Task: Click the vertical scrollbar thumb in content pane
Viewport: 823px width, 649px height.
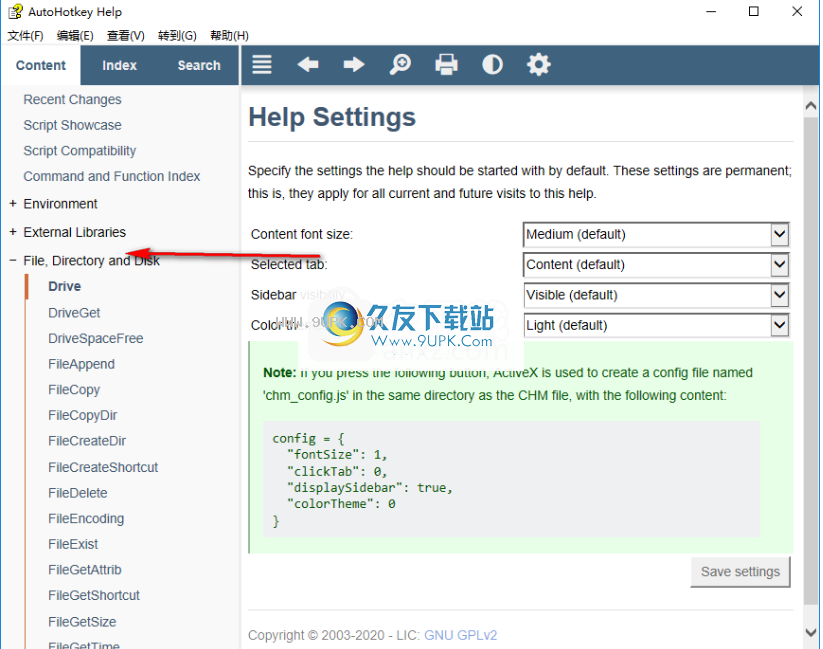Action: 811,361
